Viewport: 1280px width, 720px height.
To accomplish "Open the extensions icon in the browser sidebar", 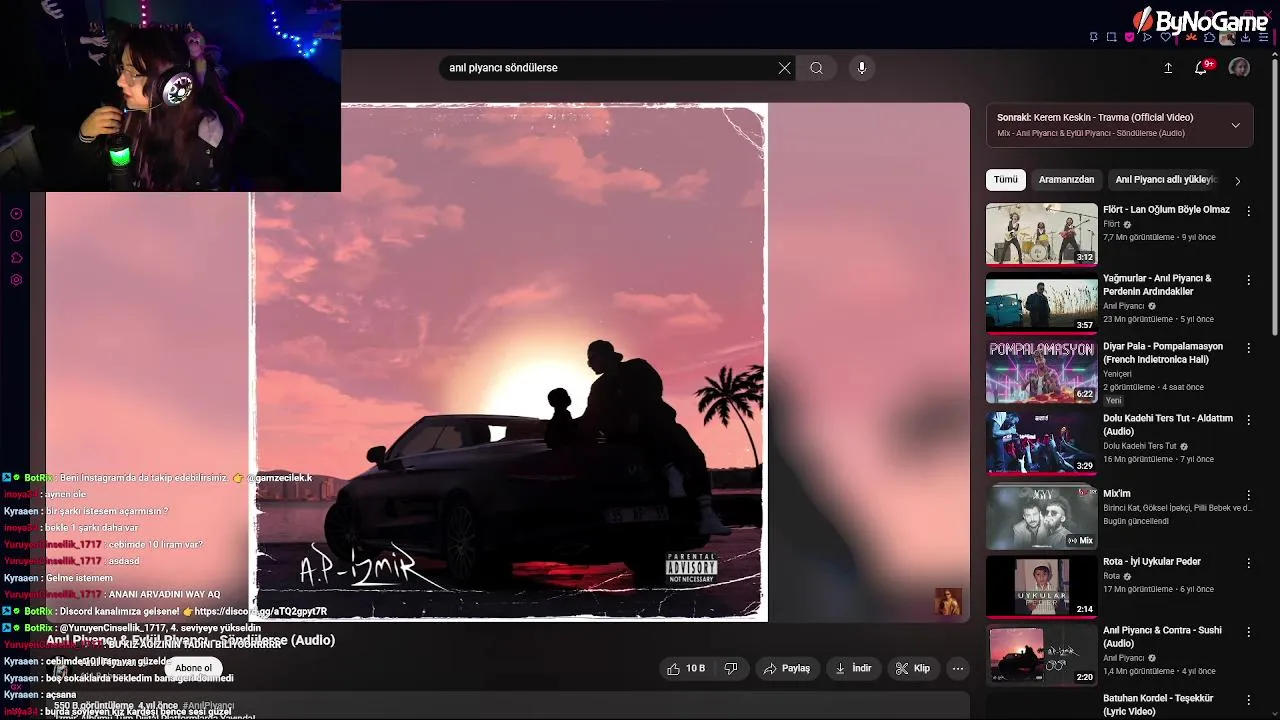I will pos(16,258).
